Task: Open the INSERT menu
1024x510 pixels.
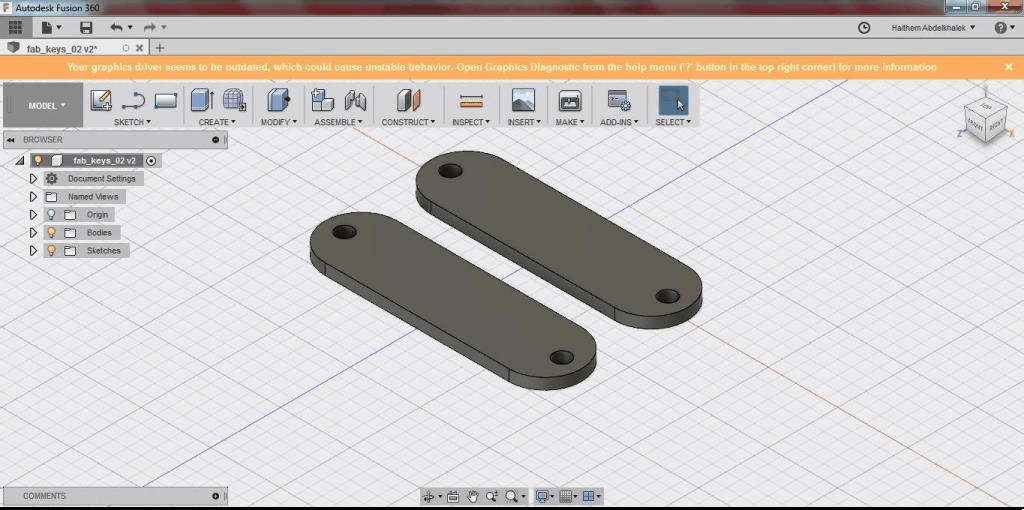Action: [524, 122]
